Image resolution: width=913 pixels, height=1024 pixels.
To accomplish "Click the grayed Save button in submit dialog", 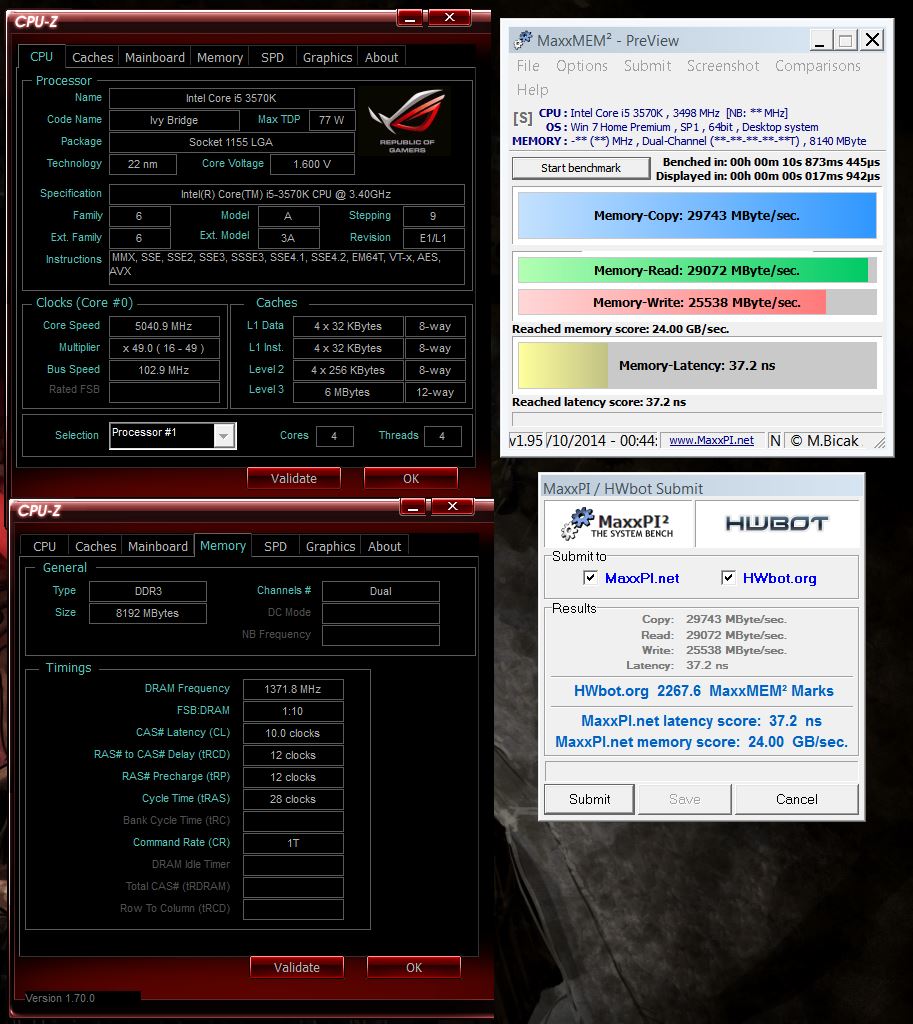I will 684,799.
